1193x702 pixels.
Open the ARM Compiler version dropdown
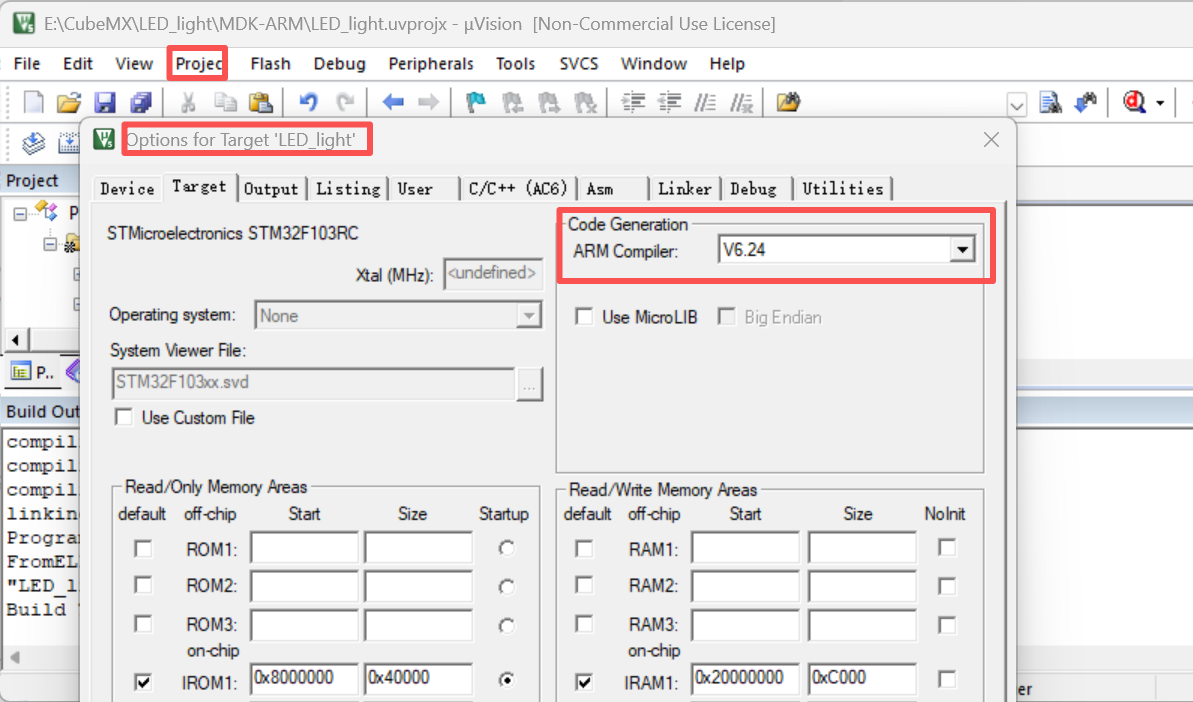[962, 249]
